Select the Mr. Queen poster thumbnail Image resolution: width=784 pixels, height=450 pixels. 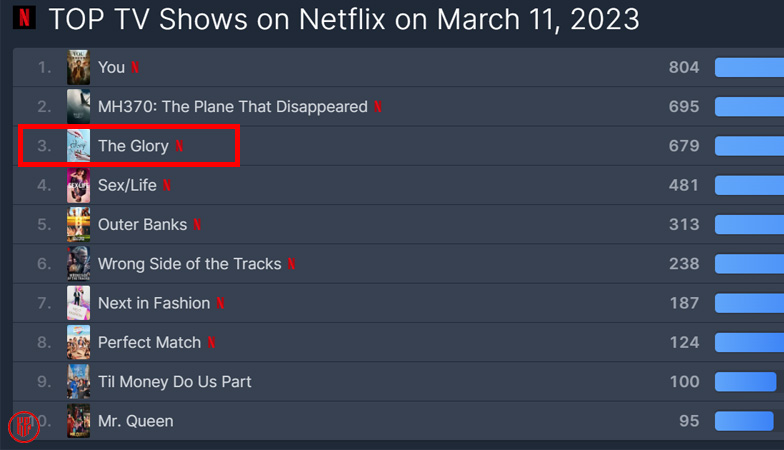point(78,421)
